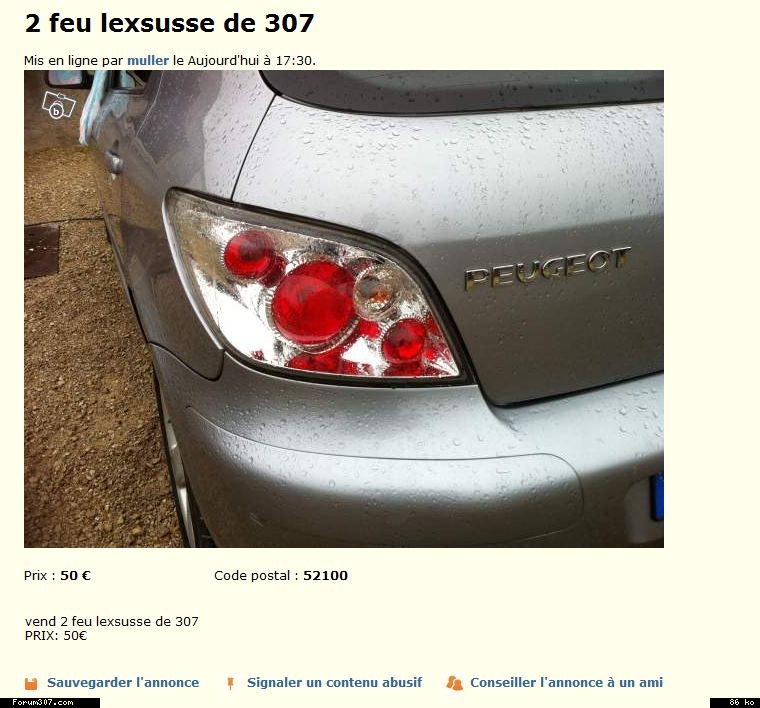Viewport: 760px width, 708px height.
Task: Click the description line vend 2 feu lexsusse
Action: pos(111,621)
